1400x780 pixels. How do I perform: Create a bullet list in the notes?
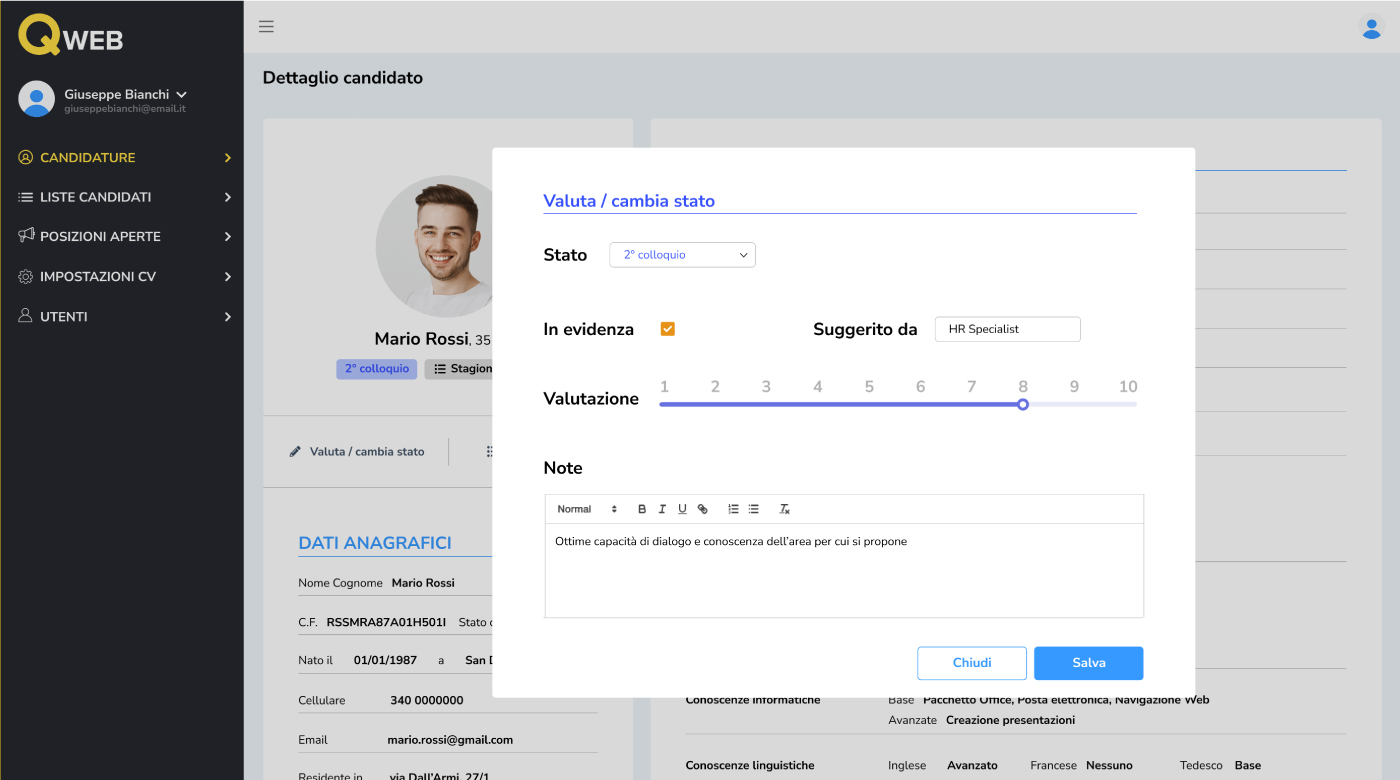[754, 509]
